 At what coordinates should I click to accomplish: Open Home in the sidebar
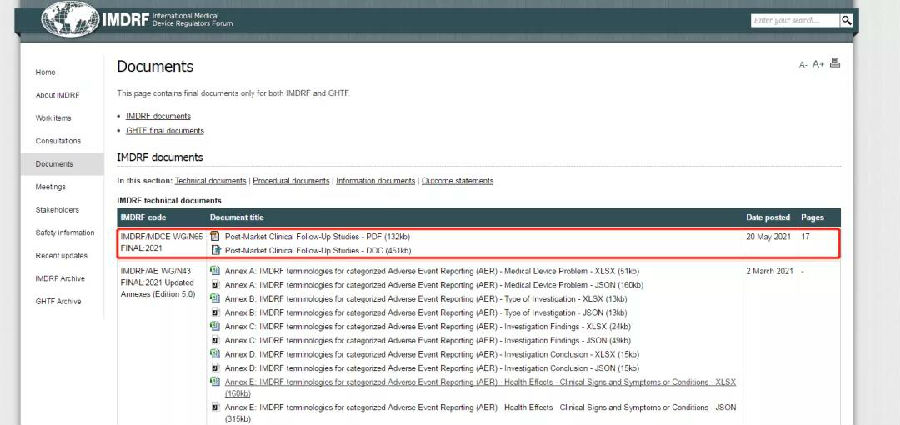coord(45,72)
